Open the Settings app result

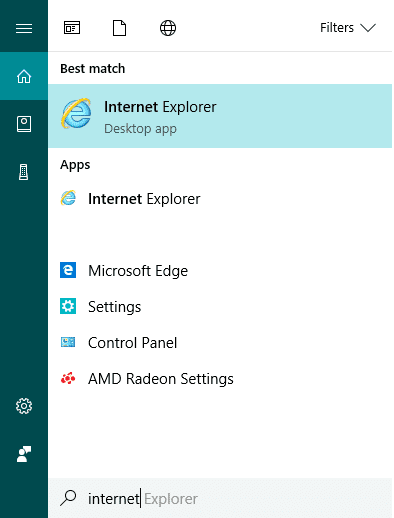pyautogui.click(x=220, y=306)
